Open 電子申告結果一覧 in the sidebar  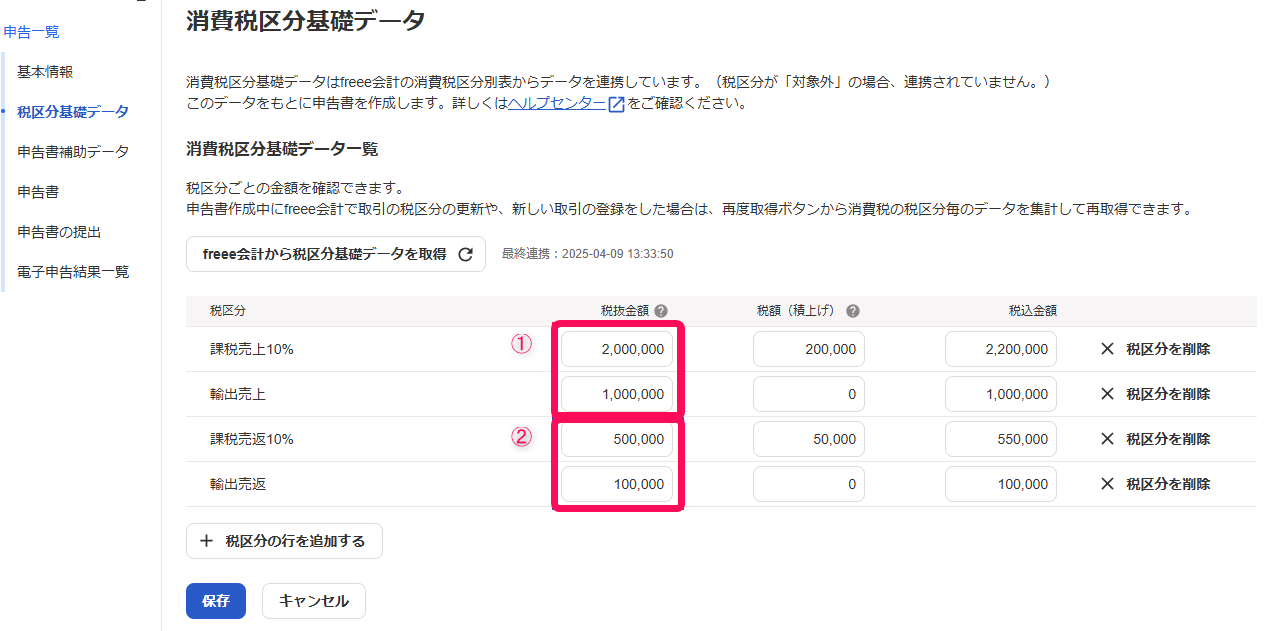[x=73, y=272]
